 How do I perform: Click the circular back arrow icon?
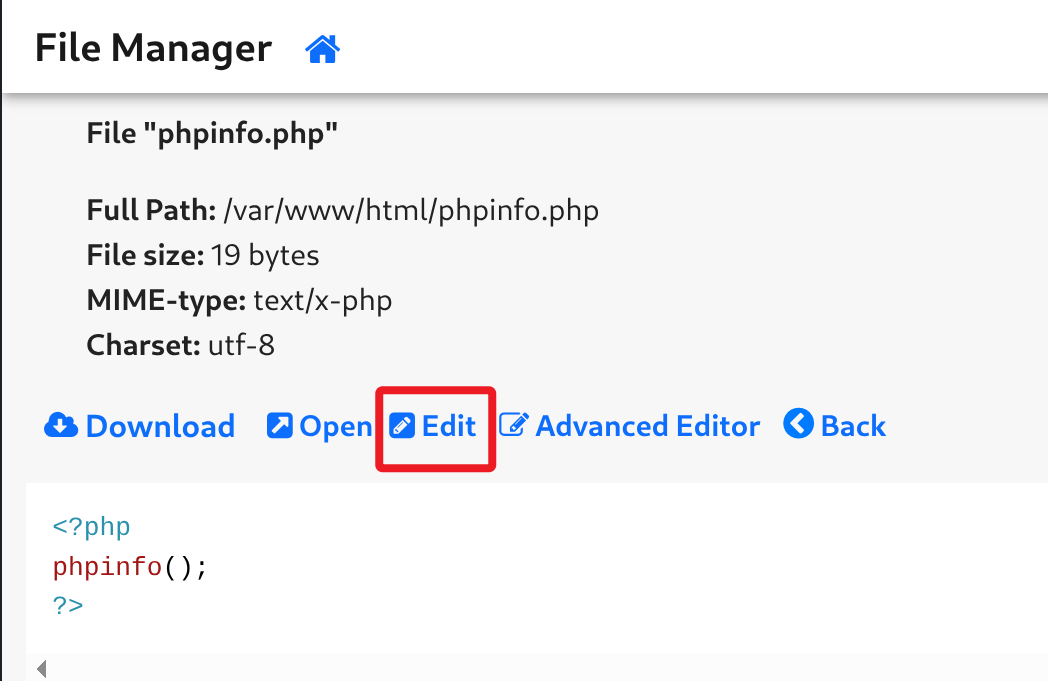click(798, 425)
